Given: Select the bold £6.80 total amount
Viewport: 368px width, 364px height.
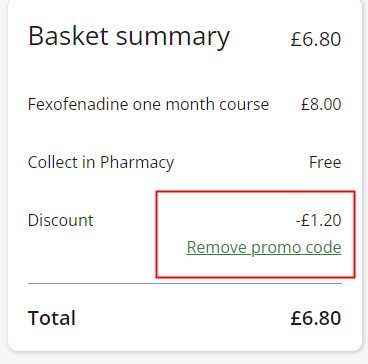Looking at the screenshot, I should [x=316, y=318].
